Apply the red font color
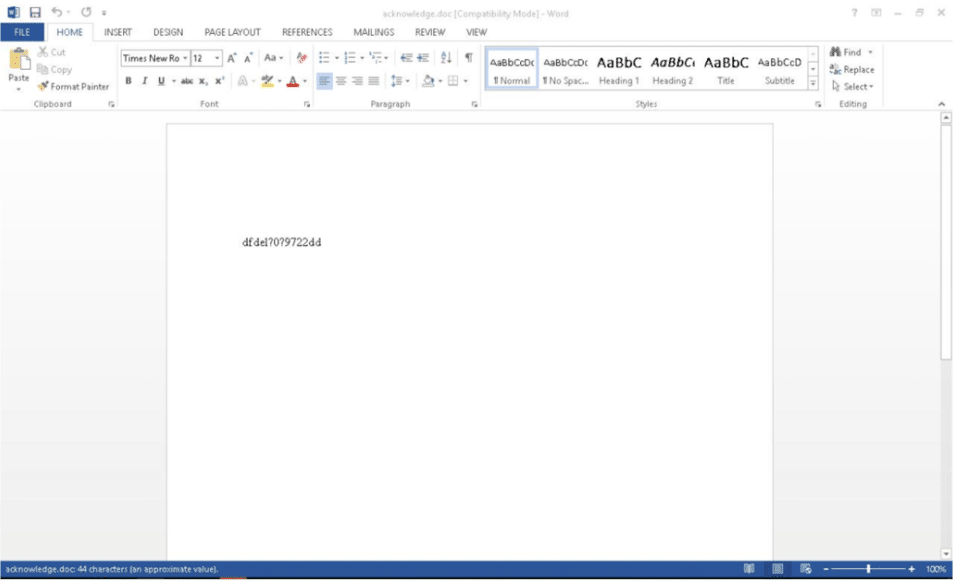Image resolution: width=953 pixels, height=582 pixels. tap(292, 81)
